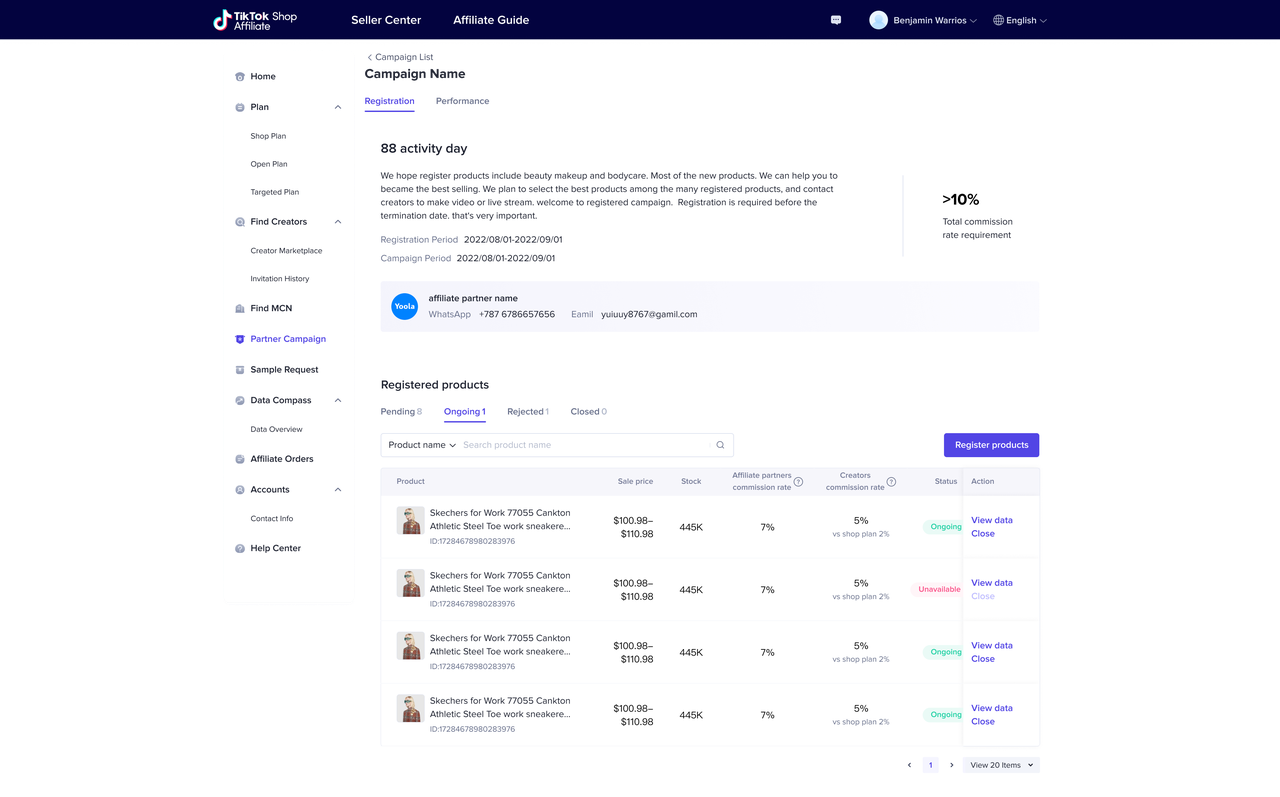Open the chat messages icon
Screen dimensions: 1280x797
coord(836,20)
